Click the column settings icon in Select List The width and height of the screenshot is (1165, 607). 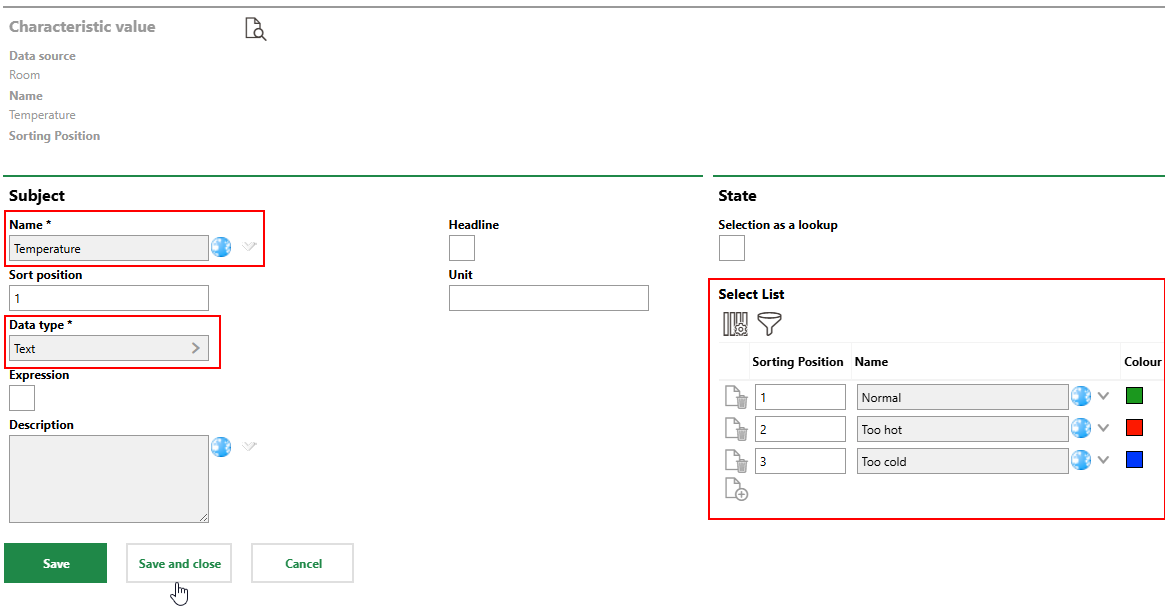[x=735, y=324]
